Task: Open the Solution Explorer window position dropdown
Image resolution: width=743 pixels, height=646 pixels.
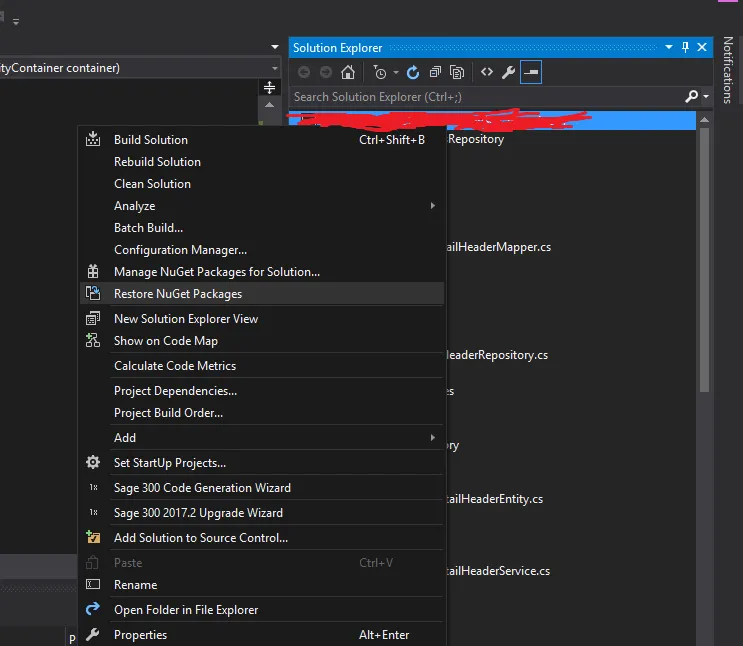Action: click(x=669, y=47)
